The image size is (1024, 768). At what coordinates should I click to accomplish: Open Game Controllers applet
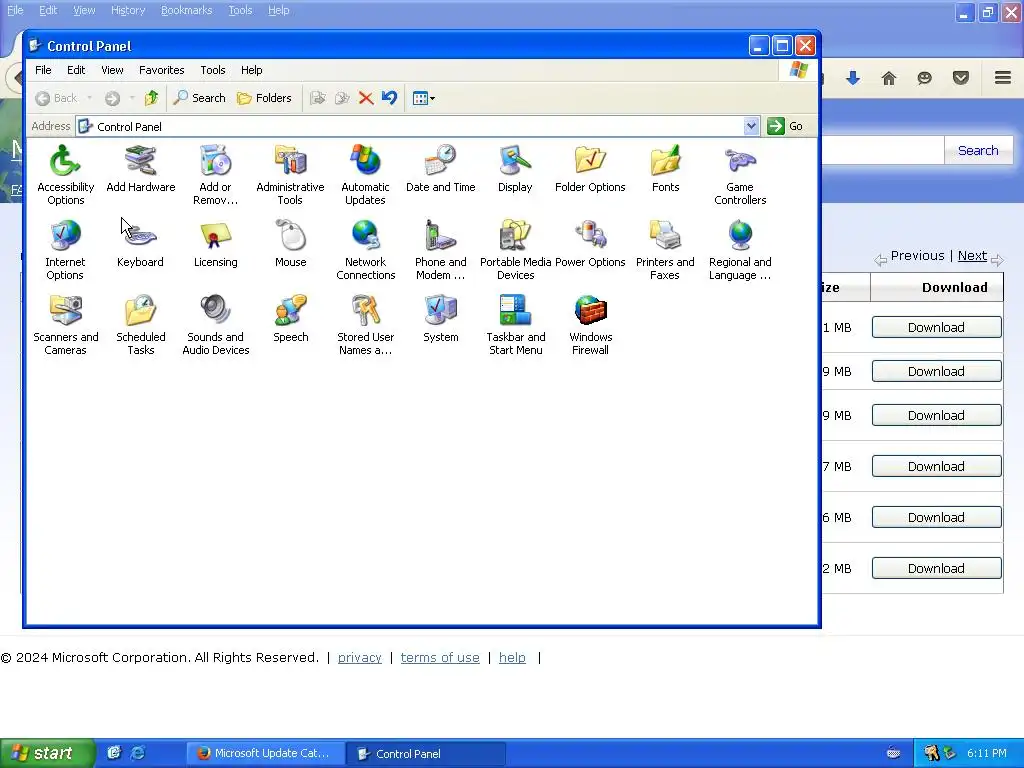click(740, 174)
